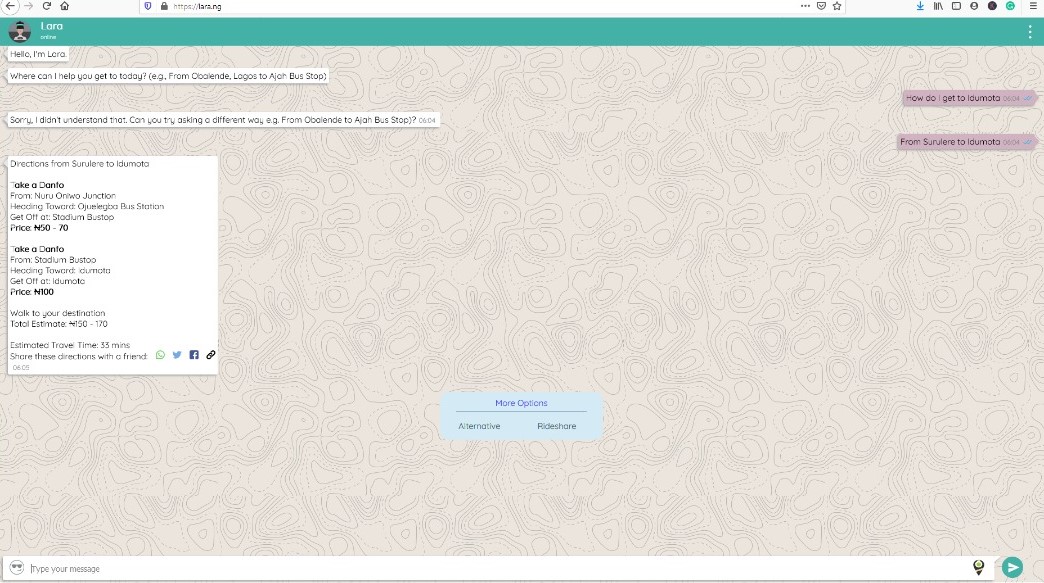Go to the browser home page

coord(65,6)
